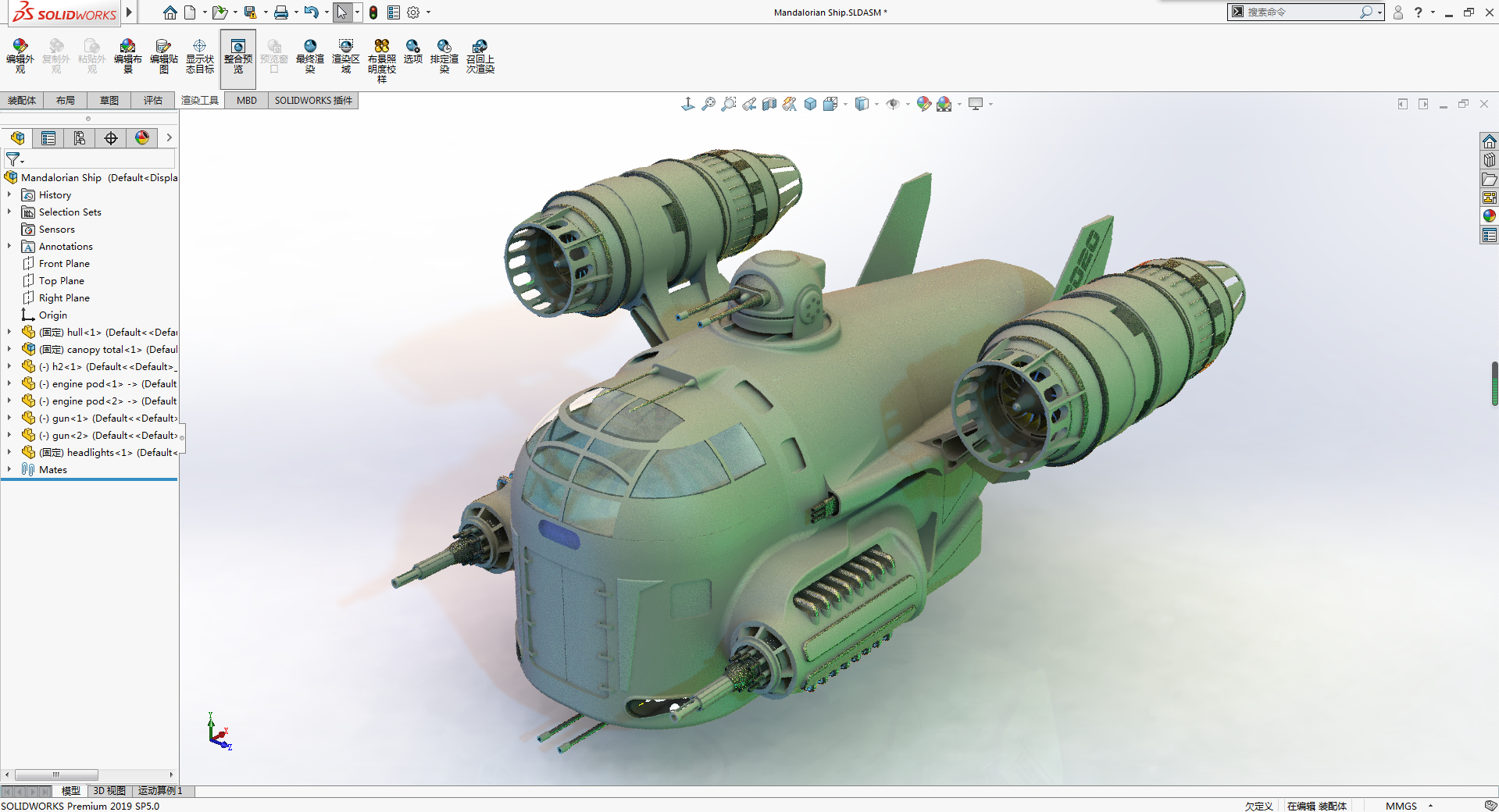This screenshot has width=1499, height=812.
Task: Click the Dynamic Annotation Views icon
Action: [790, 104]
